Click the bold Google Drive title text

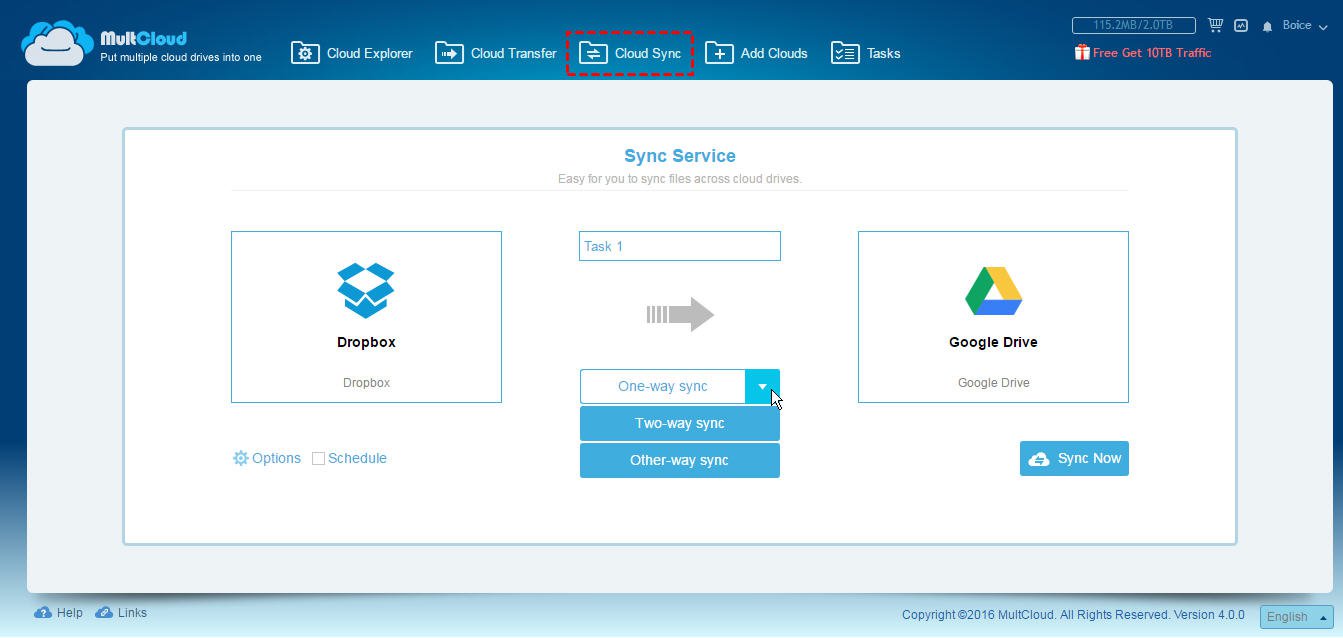993,342
